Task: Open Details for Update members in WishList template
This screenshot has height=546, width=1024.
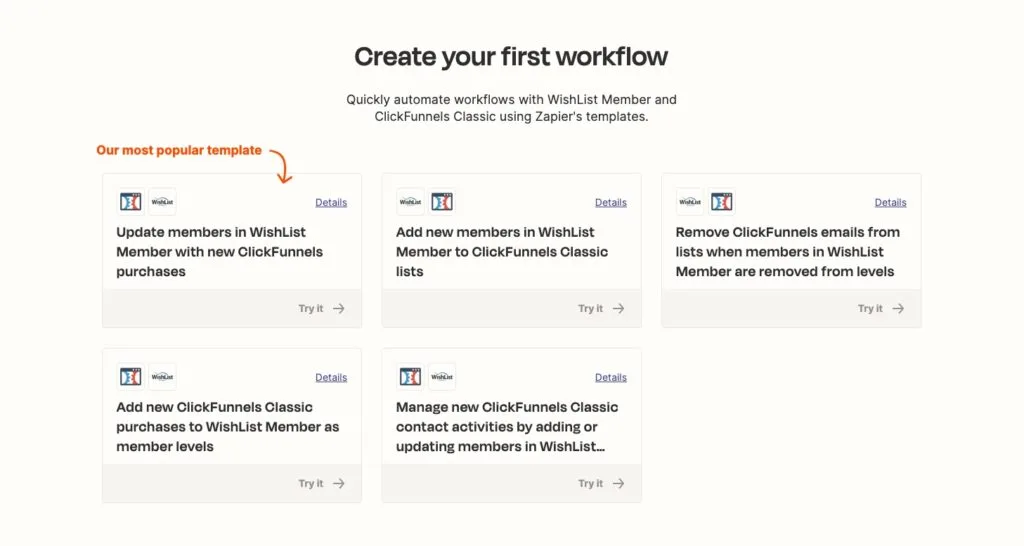Action: click(331, 203)
